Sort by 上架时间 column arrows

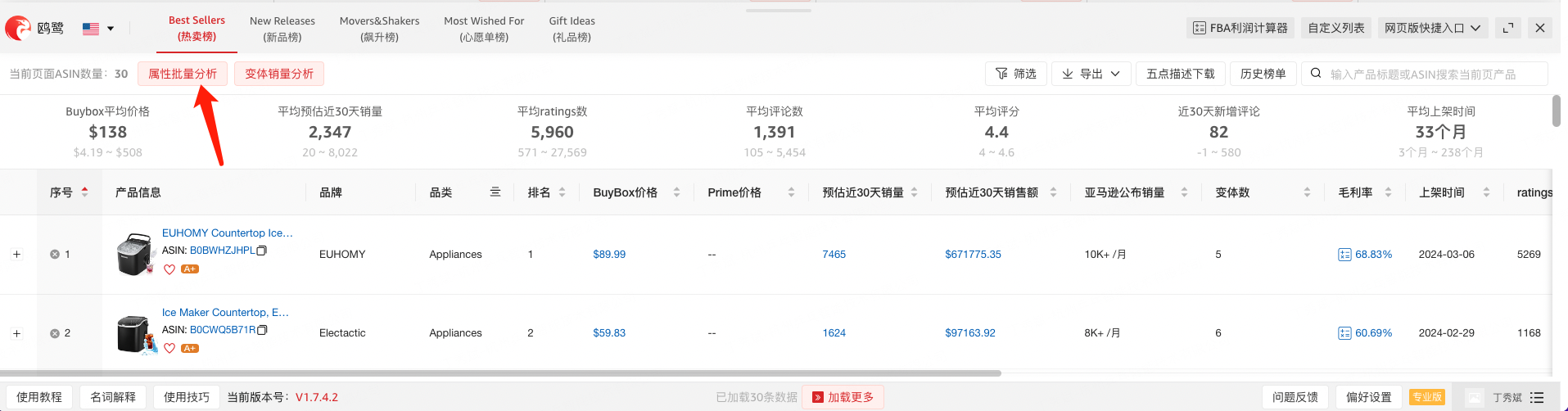[1486, 192]
